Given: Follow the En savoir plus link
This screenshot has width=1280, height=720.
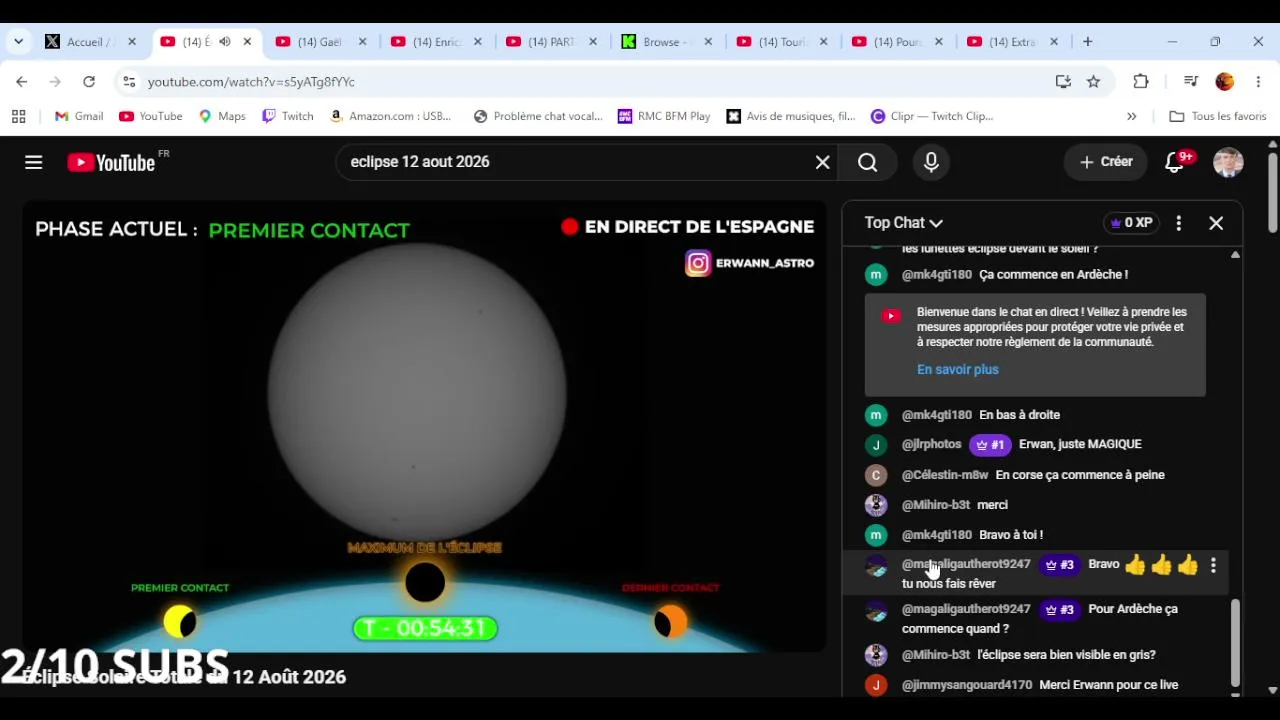Looking at the screenshot, I should tap(958, 370).
